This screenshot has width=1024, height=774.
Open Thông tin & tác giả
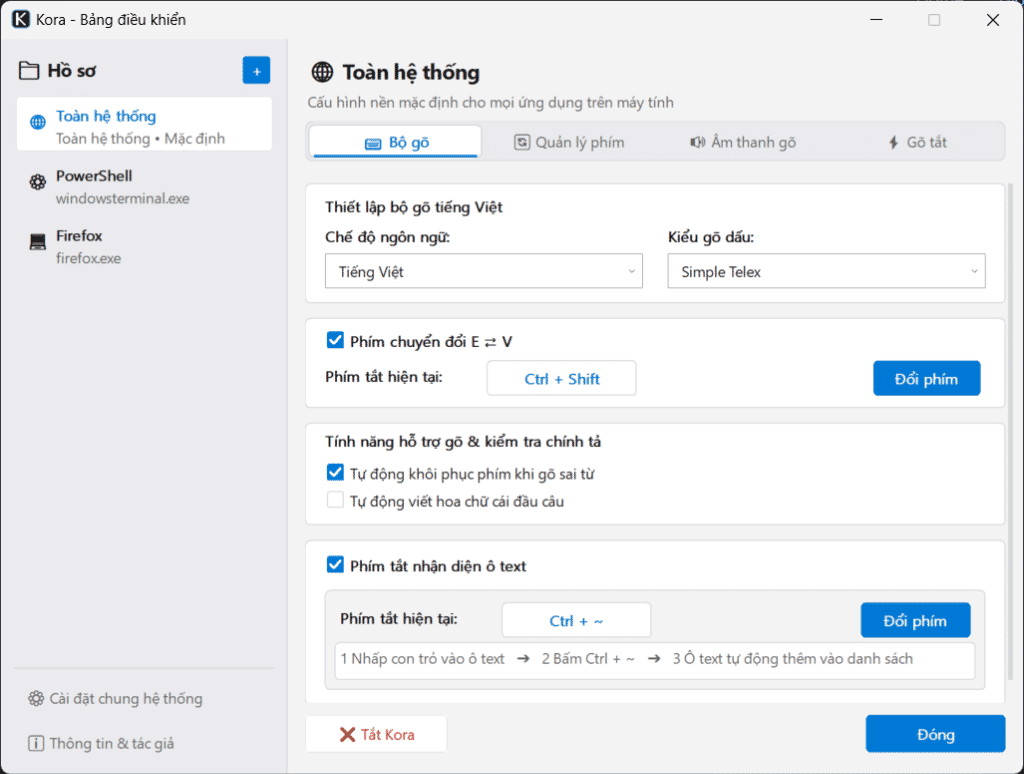coord(101,743)
